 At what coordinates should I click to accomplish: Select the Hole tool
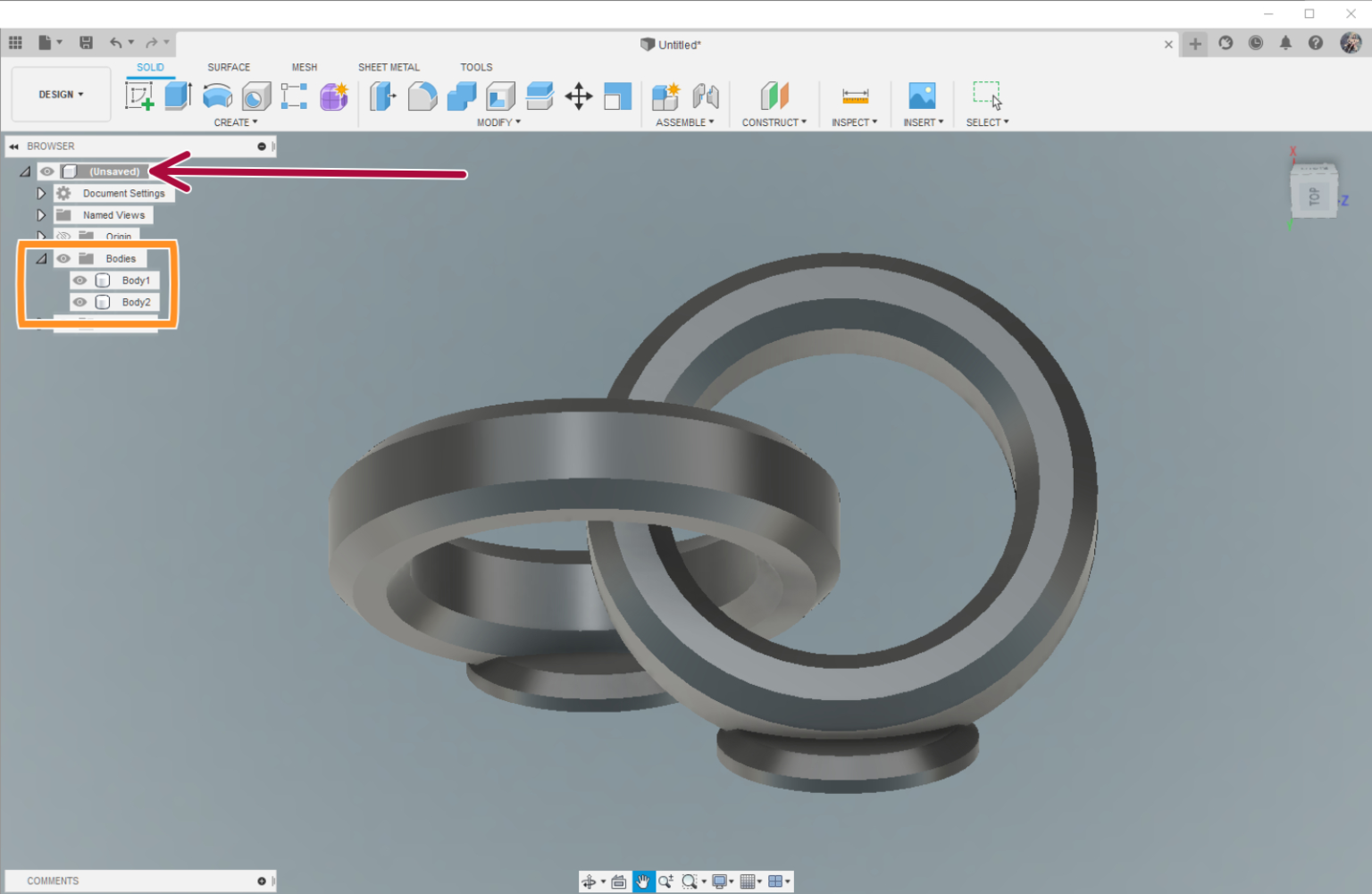pos(256,96)
